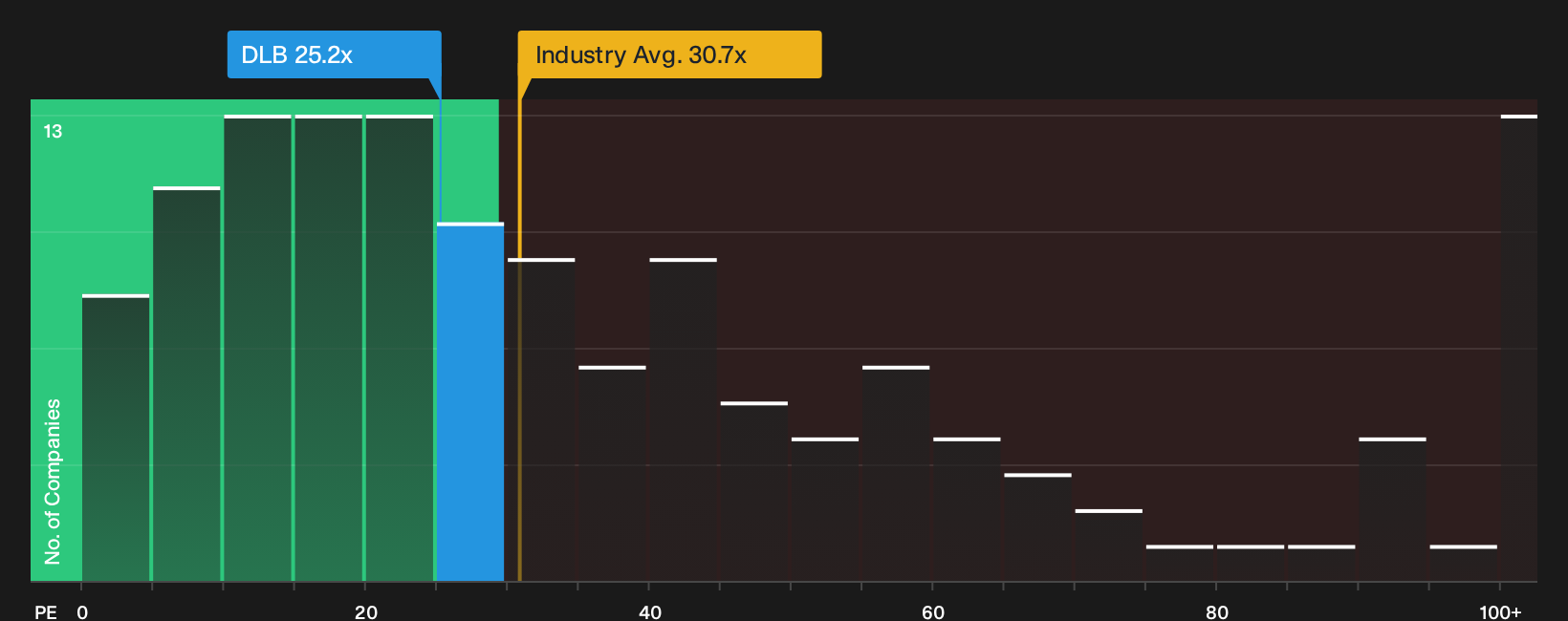Click the x-axis label 100+
1568x621 pixels.
(1500, 611)
